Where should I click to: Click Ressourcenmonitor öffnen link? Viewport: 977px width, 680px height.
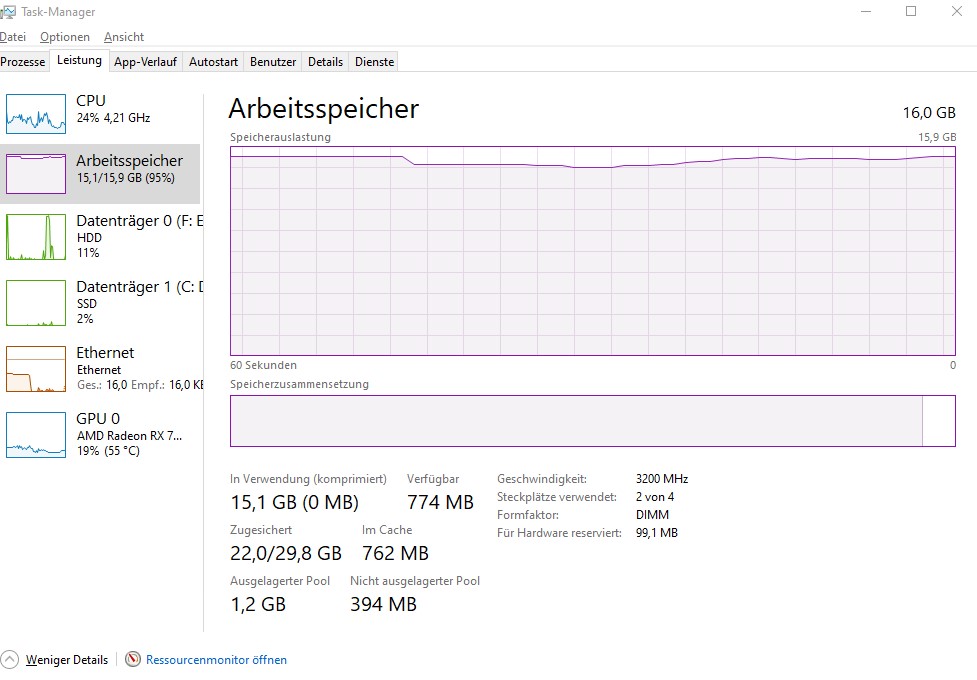click(216, 659)
